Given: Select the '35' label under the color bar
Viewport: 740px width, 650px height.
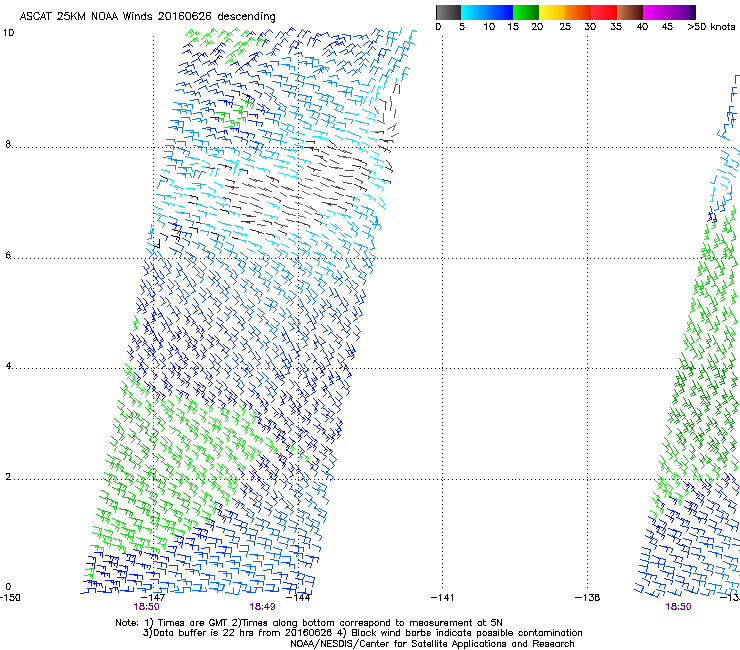Looking at the screenshot, I should [616, 27].
